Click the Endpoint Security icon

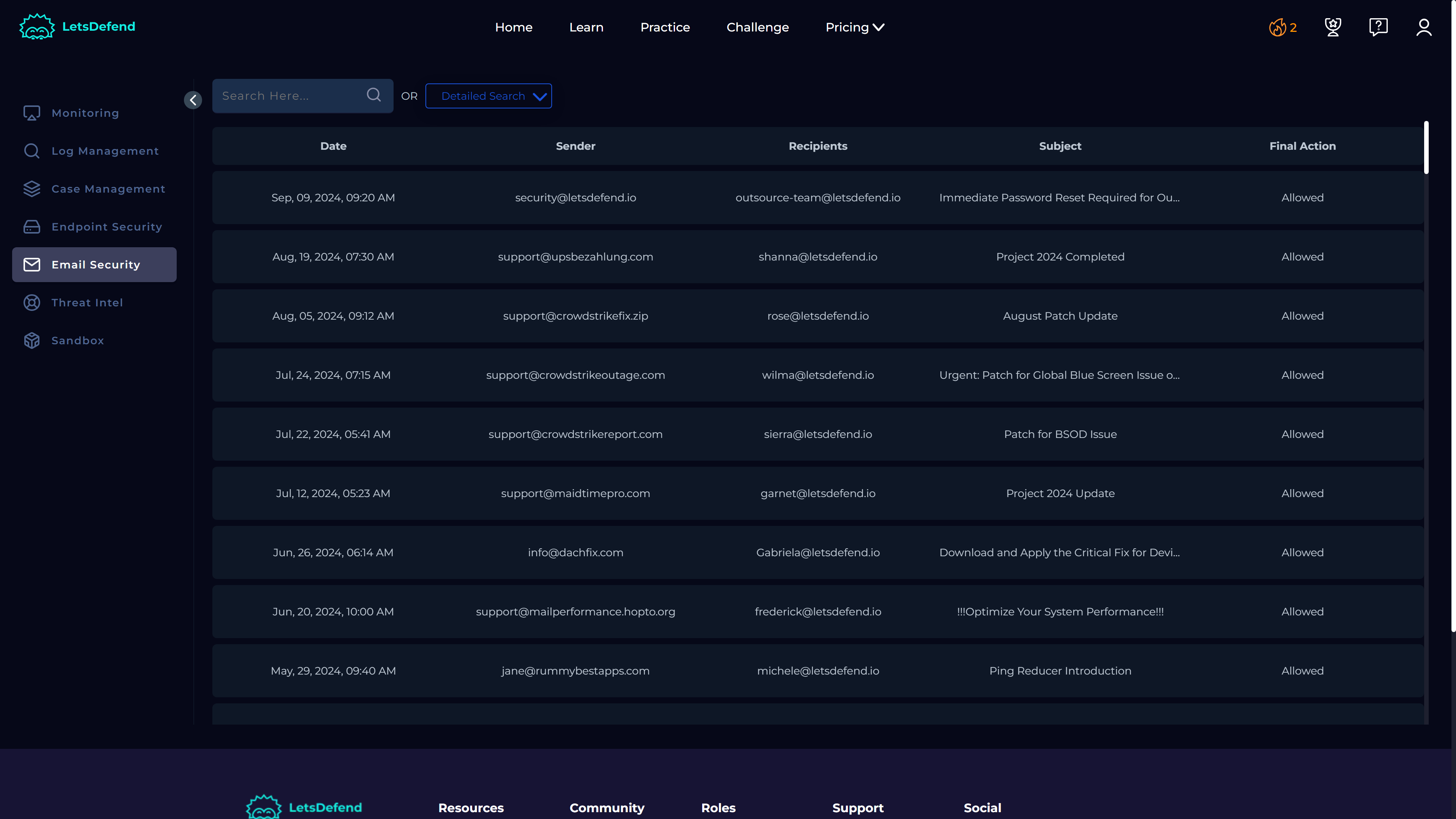click(x=32, y=226)
